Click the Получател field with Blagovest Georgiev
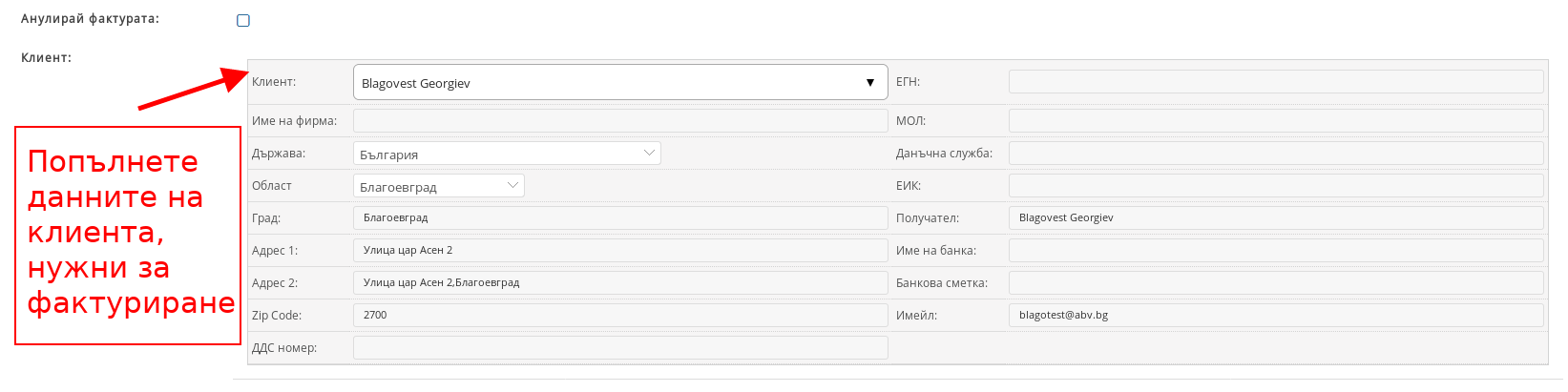 (x=1275, y=218)
